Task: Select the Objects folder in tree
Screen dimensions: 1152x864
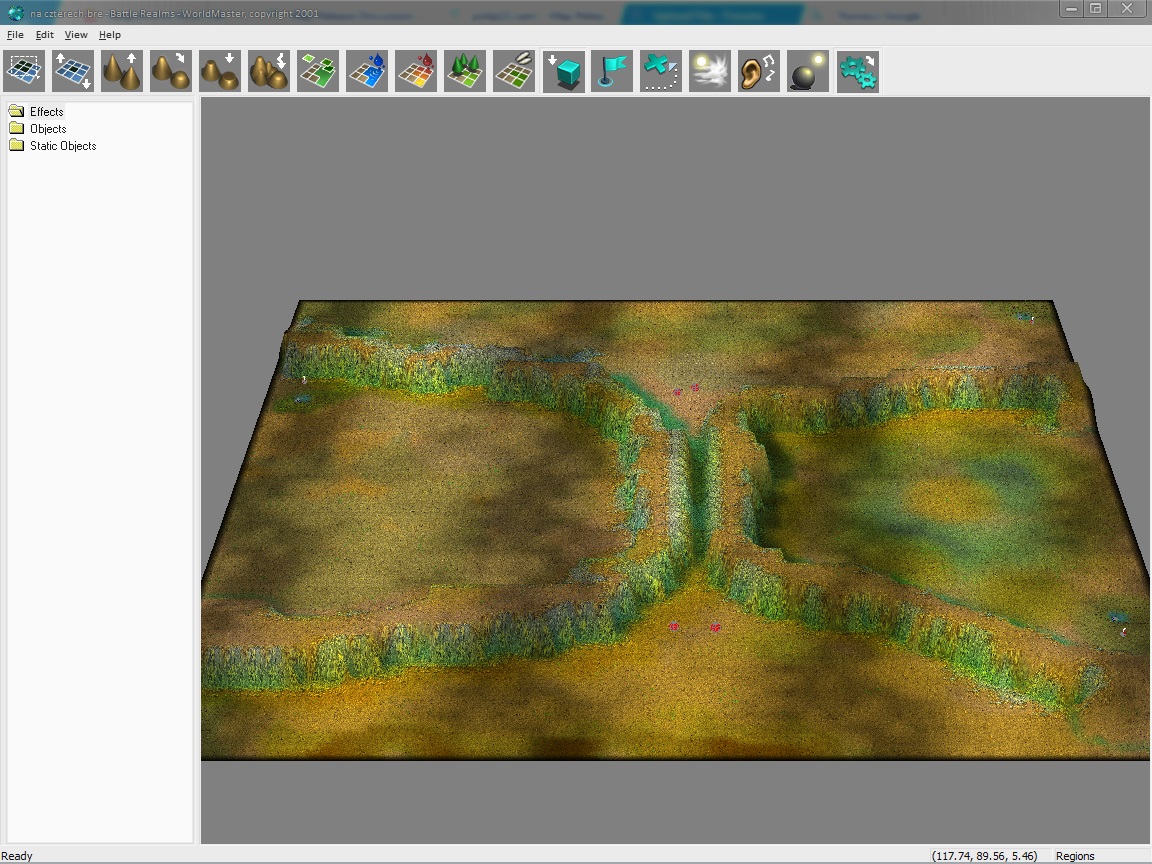Action: [48, 129]
